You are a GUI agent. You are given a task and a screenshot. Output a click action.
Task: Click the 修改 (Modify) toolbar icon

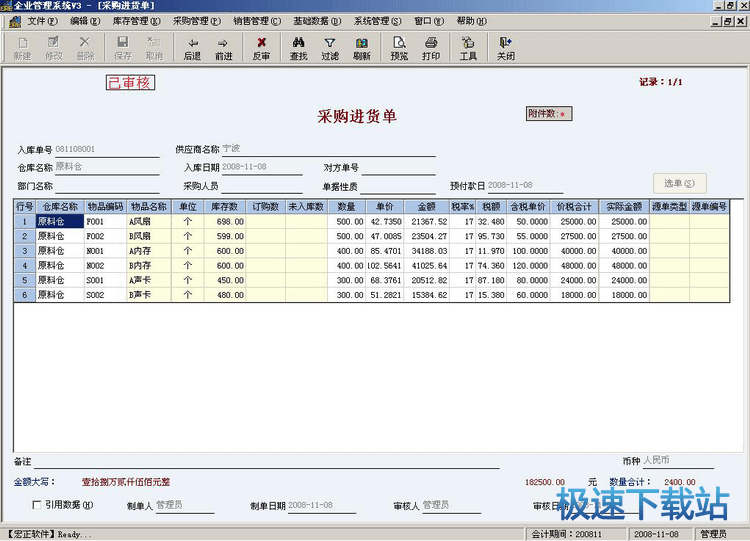(x=54, y=48)
